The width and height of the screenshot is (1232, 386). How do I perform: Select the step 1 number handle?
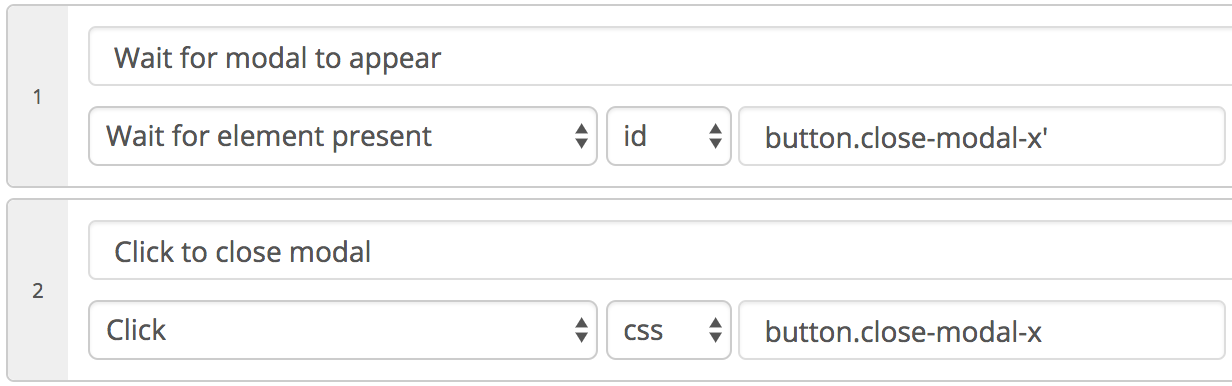point(38,98)
